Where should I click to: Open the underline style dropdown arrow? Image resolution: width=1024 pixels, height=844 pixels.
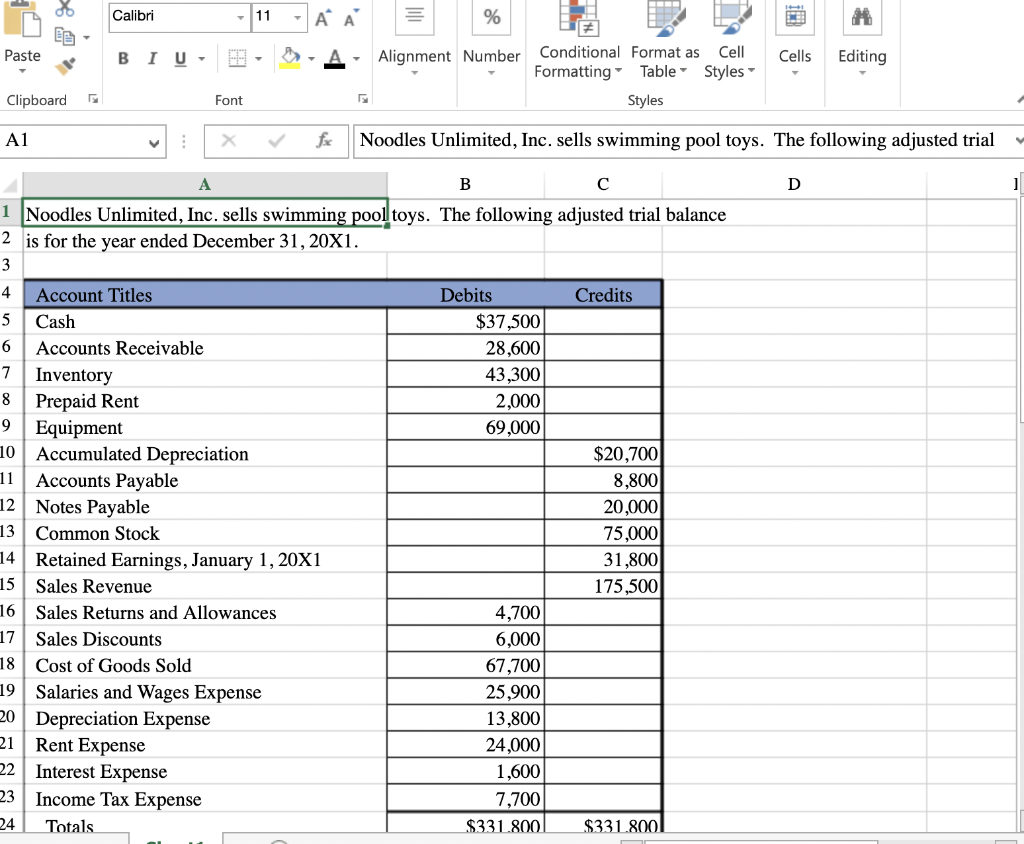click(x=201, y=59)
